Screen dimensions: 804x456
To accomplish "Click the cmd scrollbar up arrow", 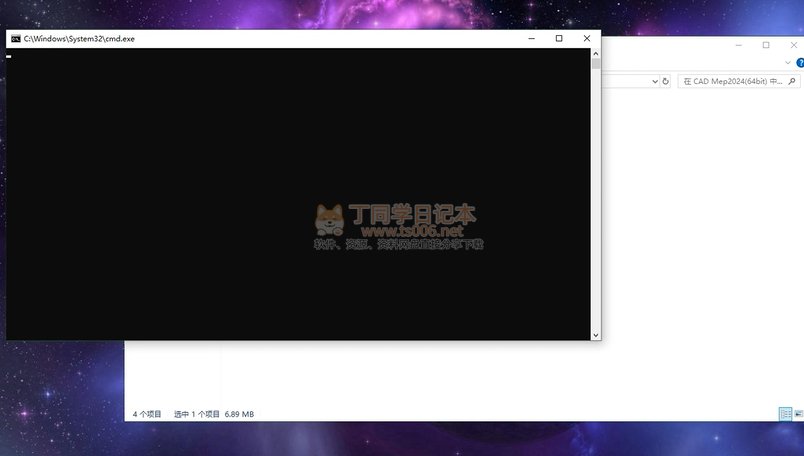I will pyautogui.click(x=596, y=53).
